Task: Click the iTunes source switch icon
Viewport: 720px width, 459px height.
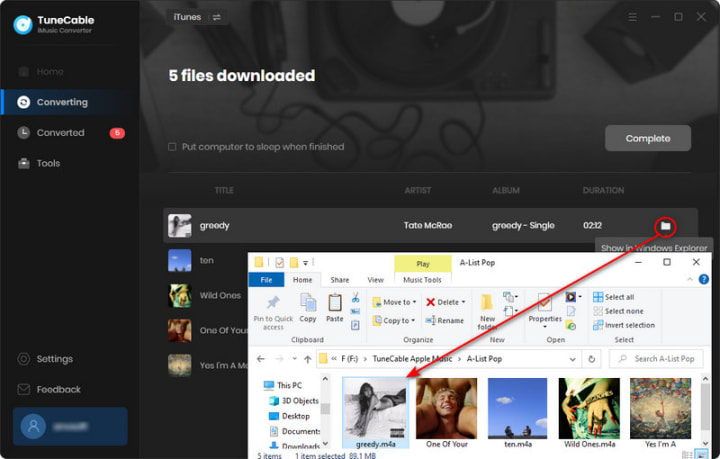Action: tap(216, 17)
